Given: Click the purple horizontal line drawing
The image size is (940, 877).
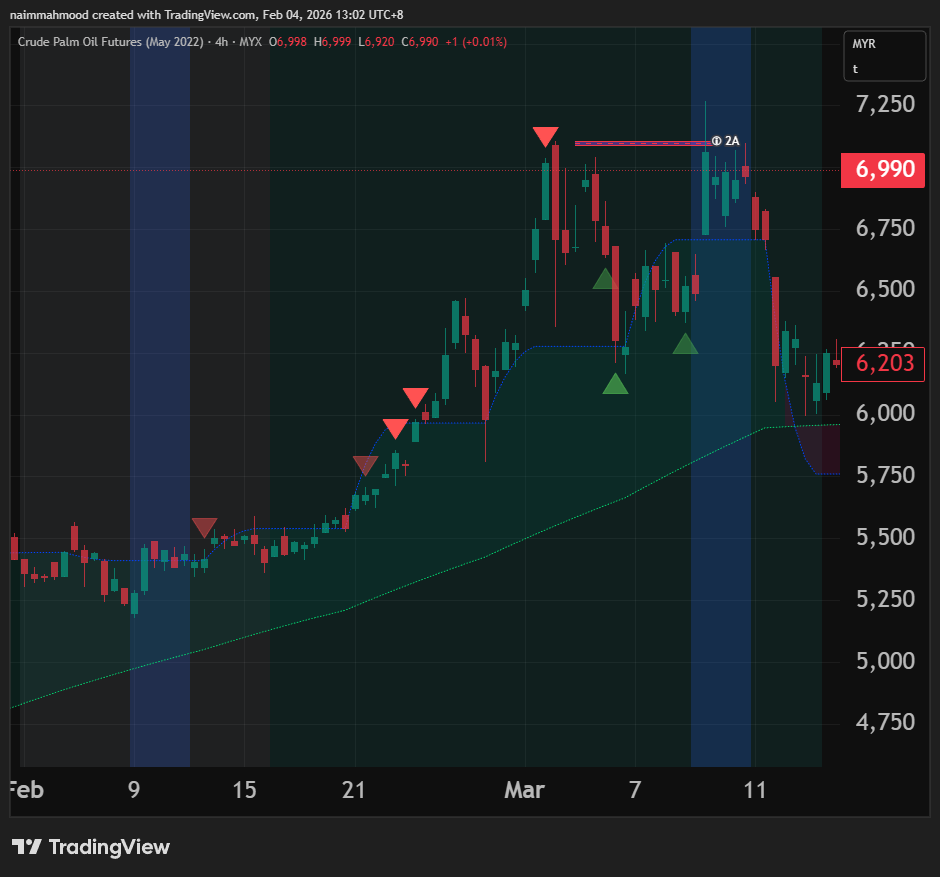Looking at the screenshot, I should tap(640, 143).
